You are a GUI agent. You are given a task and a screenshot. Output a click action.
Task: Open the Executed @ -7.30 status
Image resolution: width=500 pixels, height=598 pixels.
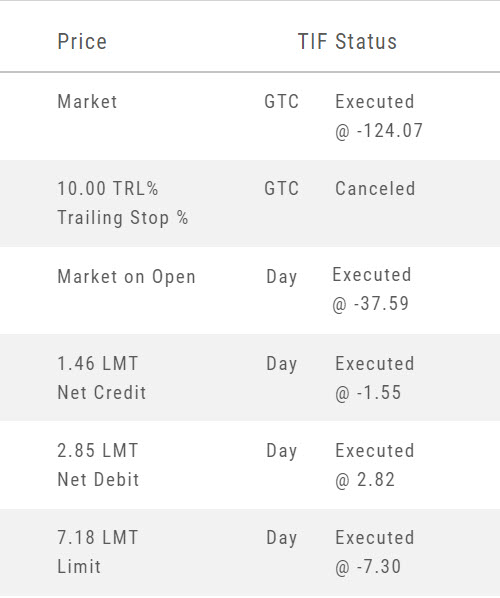375,552
